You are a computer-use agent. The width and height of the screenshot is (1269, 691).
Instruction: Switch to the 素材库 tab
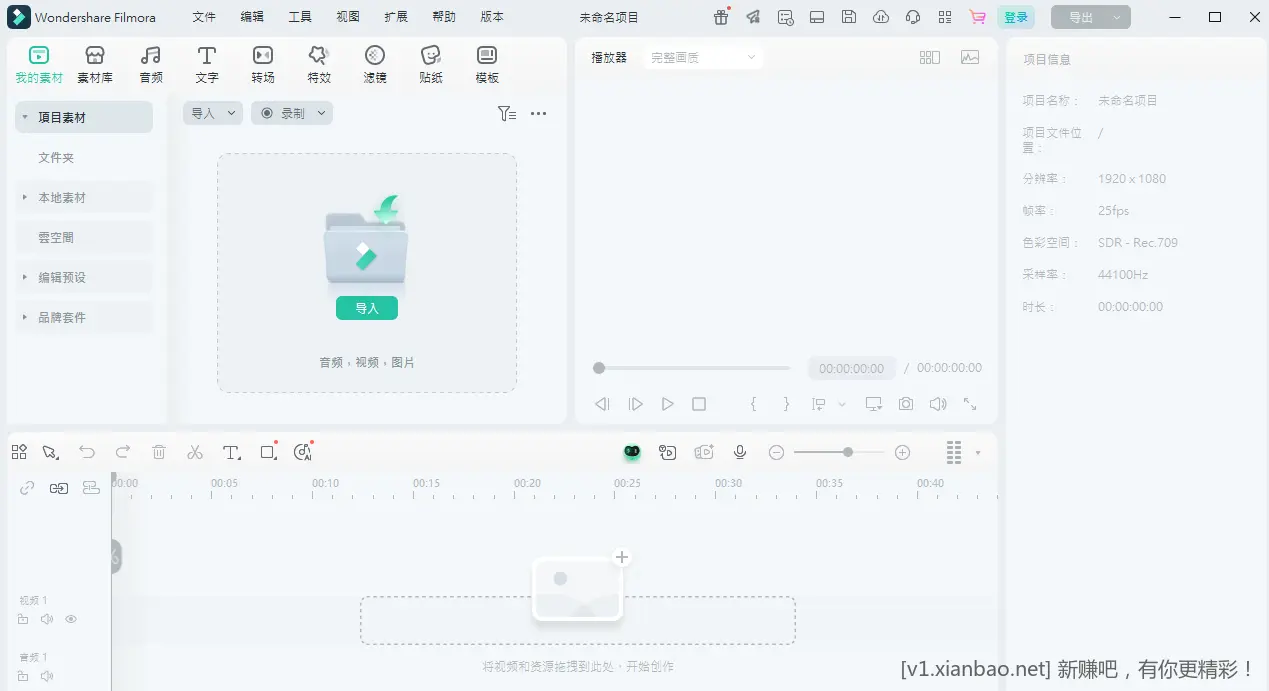coord(95,63)
